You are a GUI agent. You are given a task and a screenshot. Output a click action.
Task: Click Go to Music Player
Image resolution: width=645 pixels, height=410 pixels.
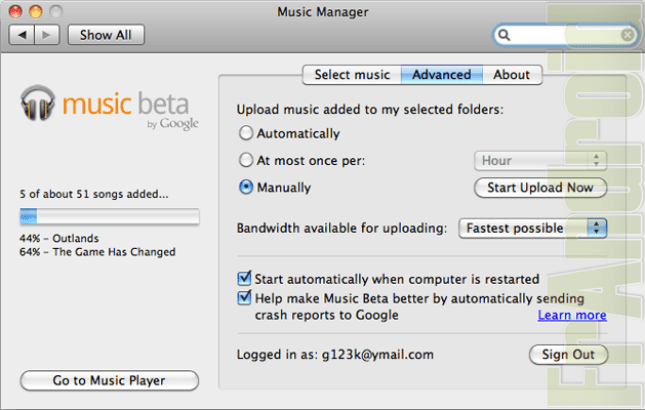(x=109, y=380)
